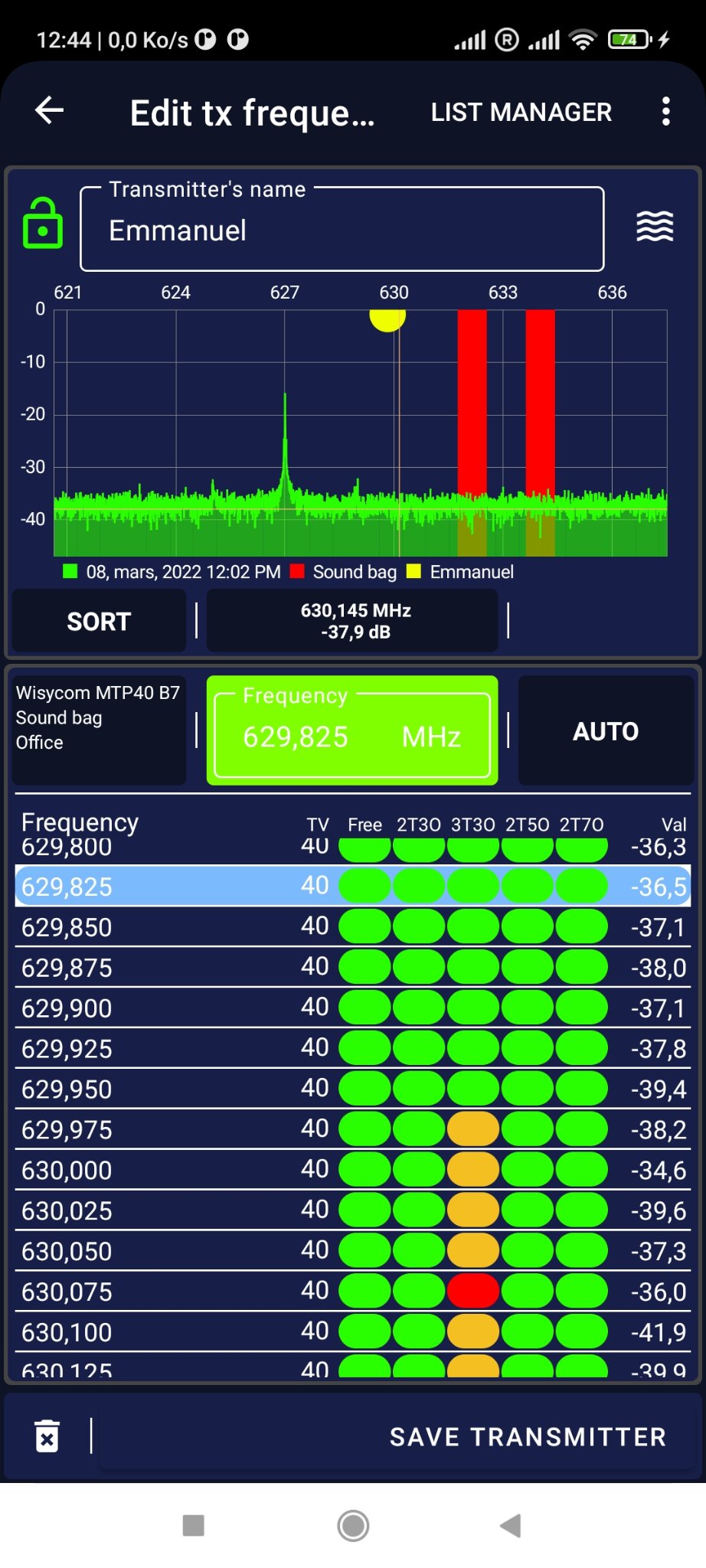Select the 630,075 frequency row
The height and width of the screenshot is (1568, 706).
[x=352, y=1292]
